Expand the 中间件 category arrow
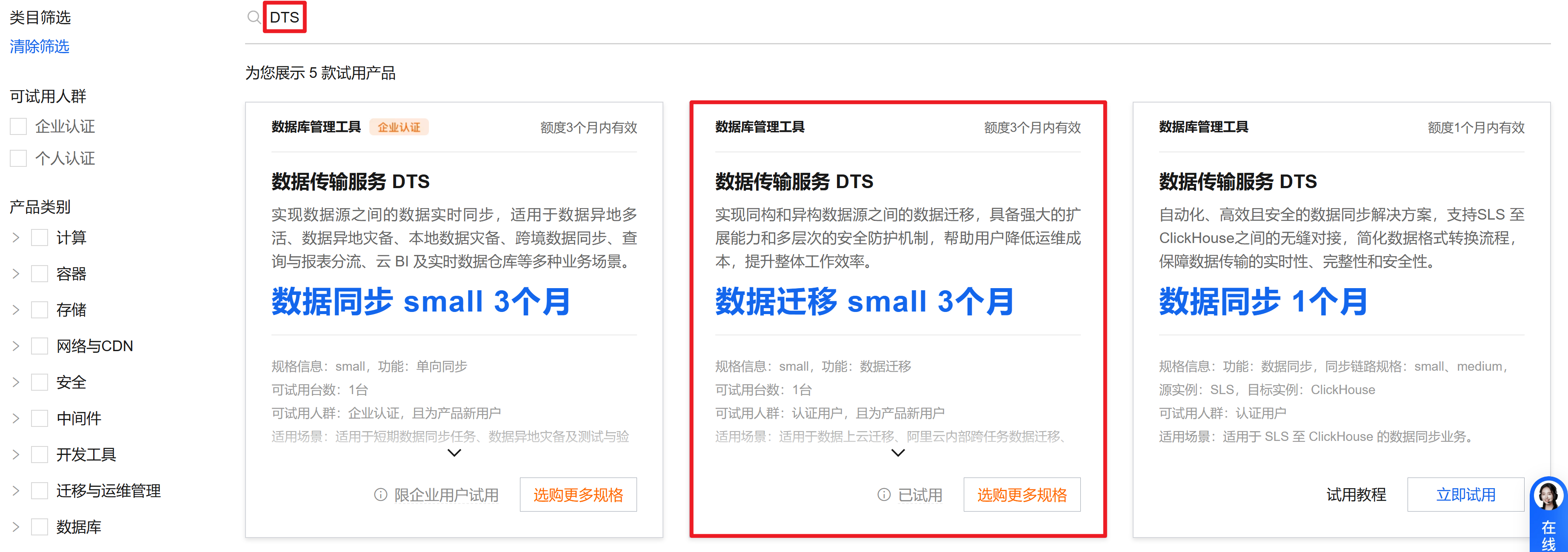 16,418
